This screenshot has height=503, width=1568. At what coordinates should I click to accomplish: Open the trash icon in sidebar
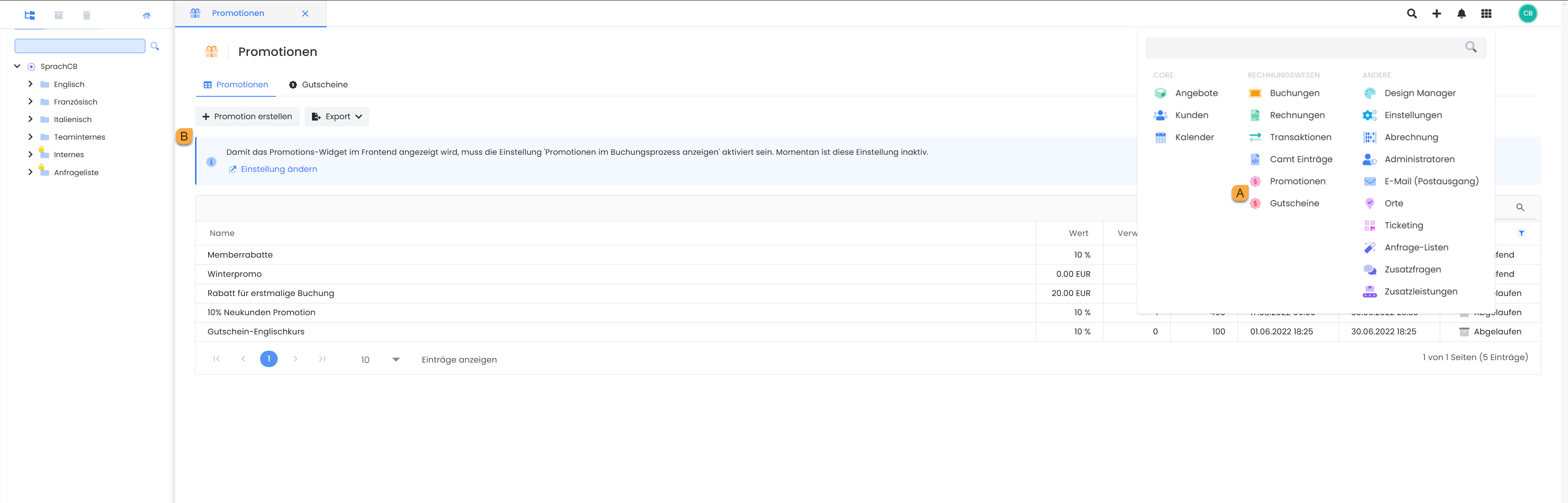(x=87, y=15)
